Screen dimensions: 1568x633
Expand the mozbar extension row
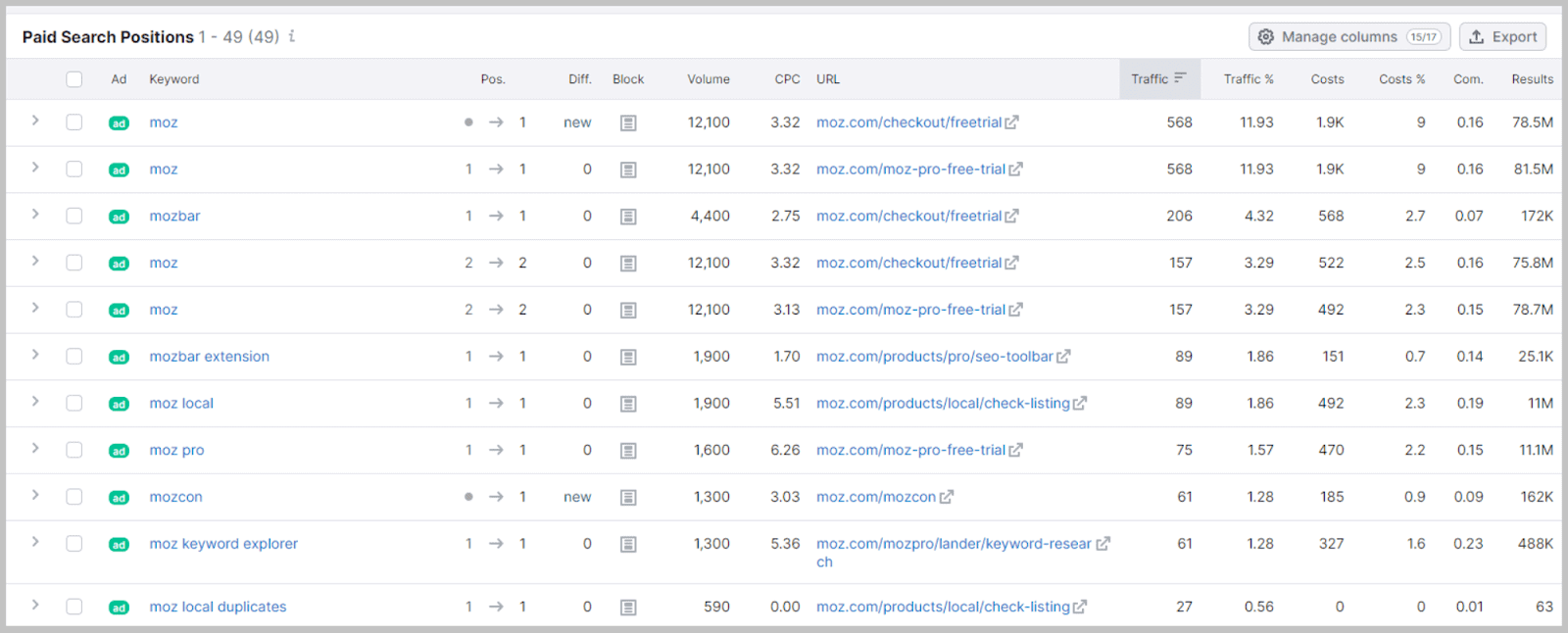35,355
